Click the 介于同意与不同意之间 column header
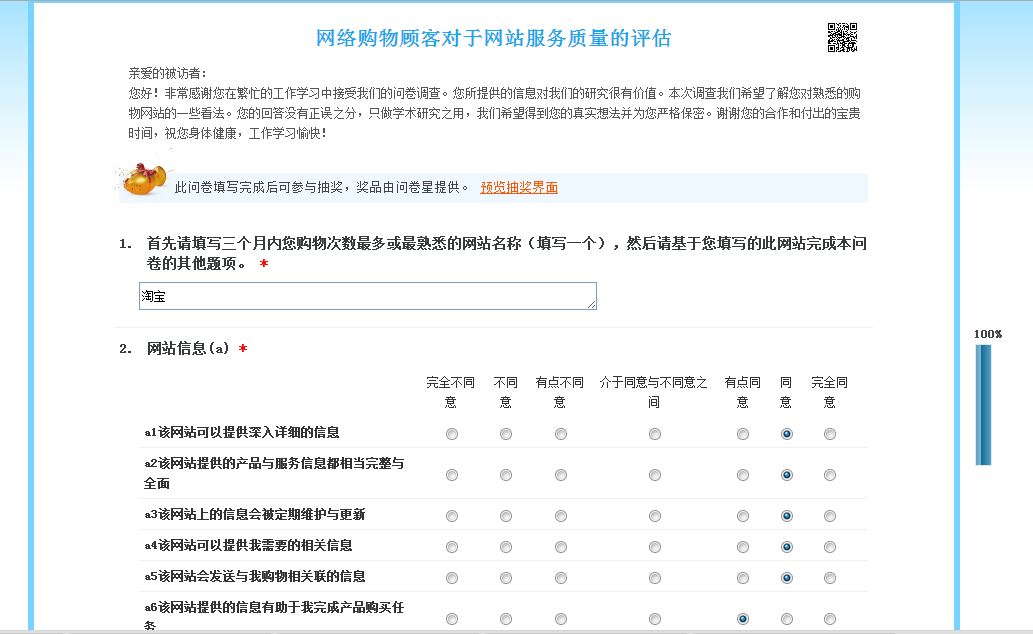1033x634 pixels. point(654,392)
